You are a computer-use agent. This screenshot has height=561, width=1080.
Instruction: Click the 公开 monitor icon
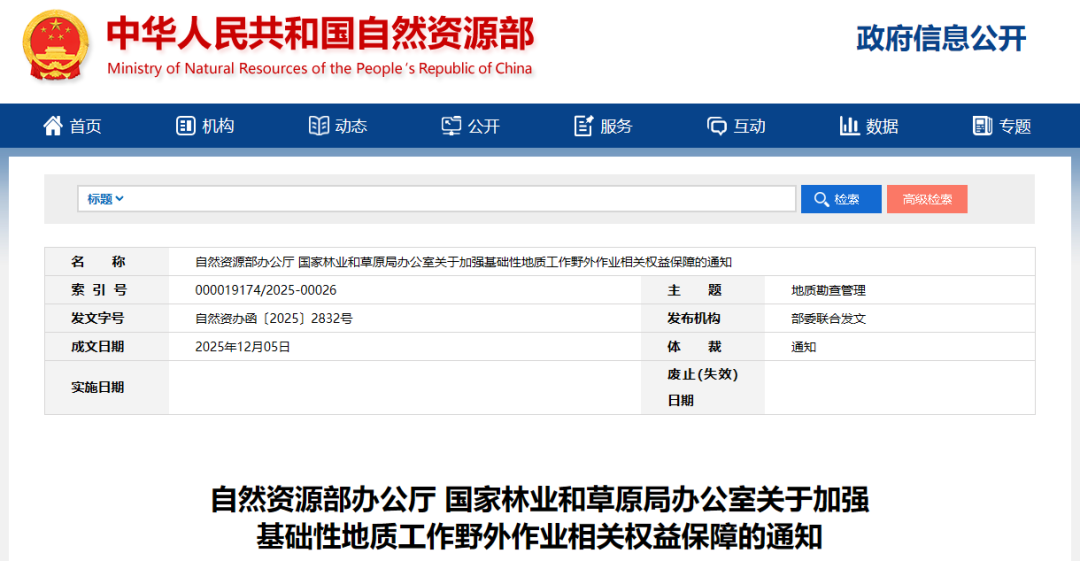(451, 125)
